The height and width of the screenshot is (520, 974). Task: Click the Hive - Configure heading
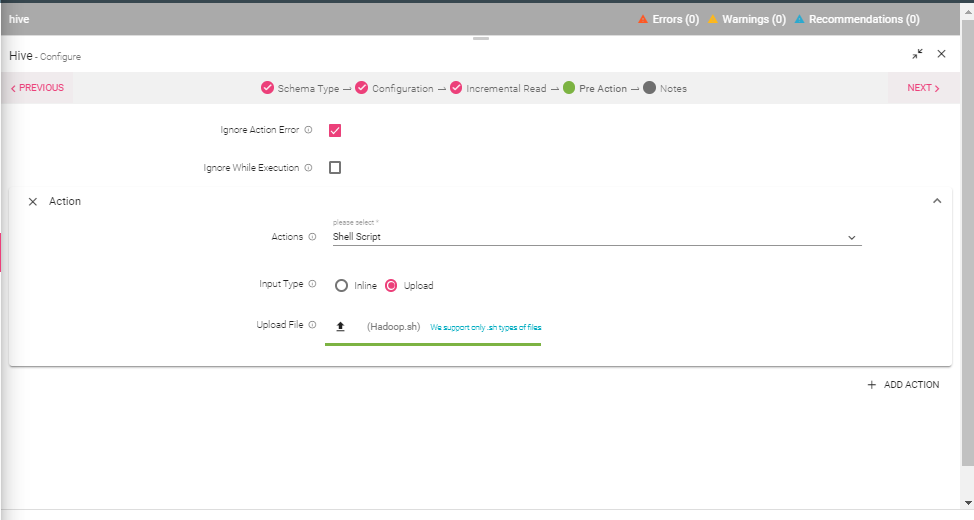(x=45, y=56)
